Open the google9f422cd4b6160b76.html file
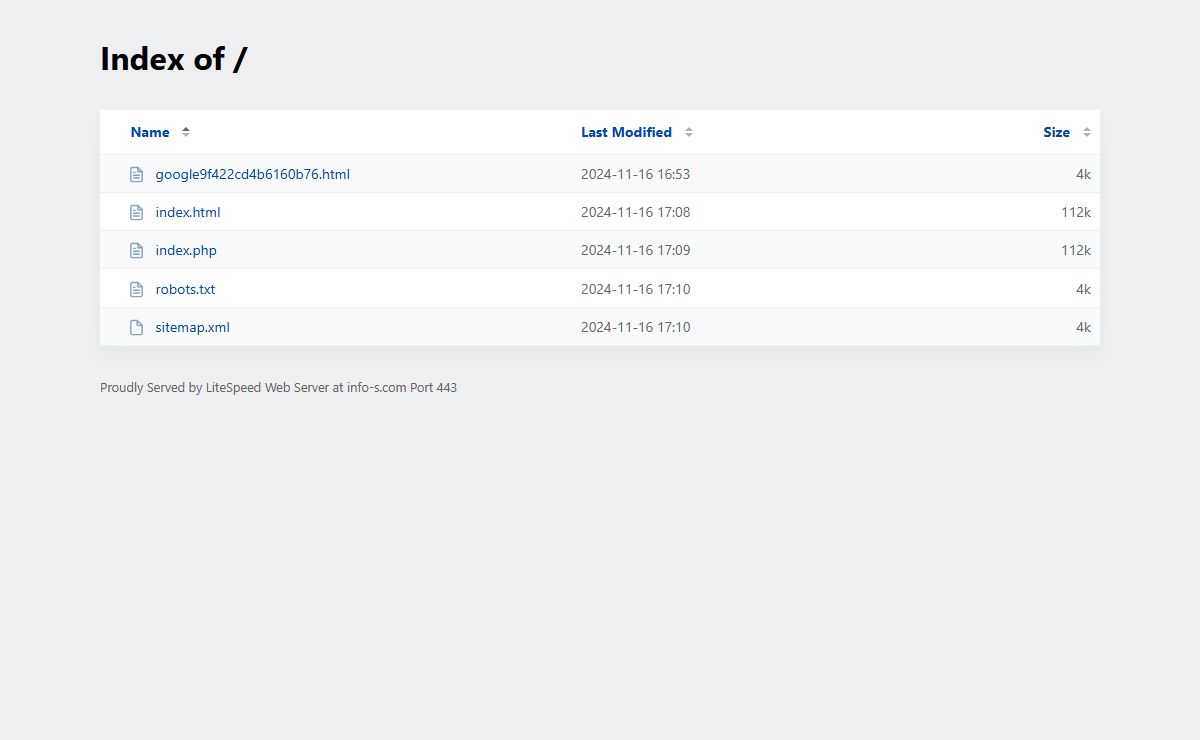The width and height of the screenshot is (1200, 740). 252,174
